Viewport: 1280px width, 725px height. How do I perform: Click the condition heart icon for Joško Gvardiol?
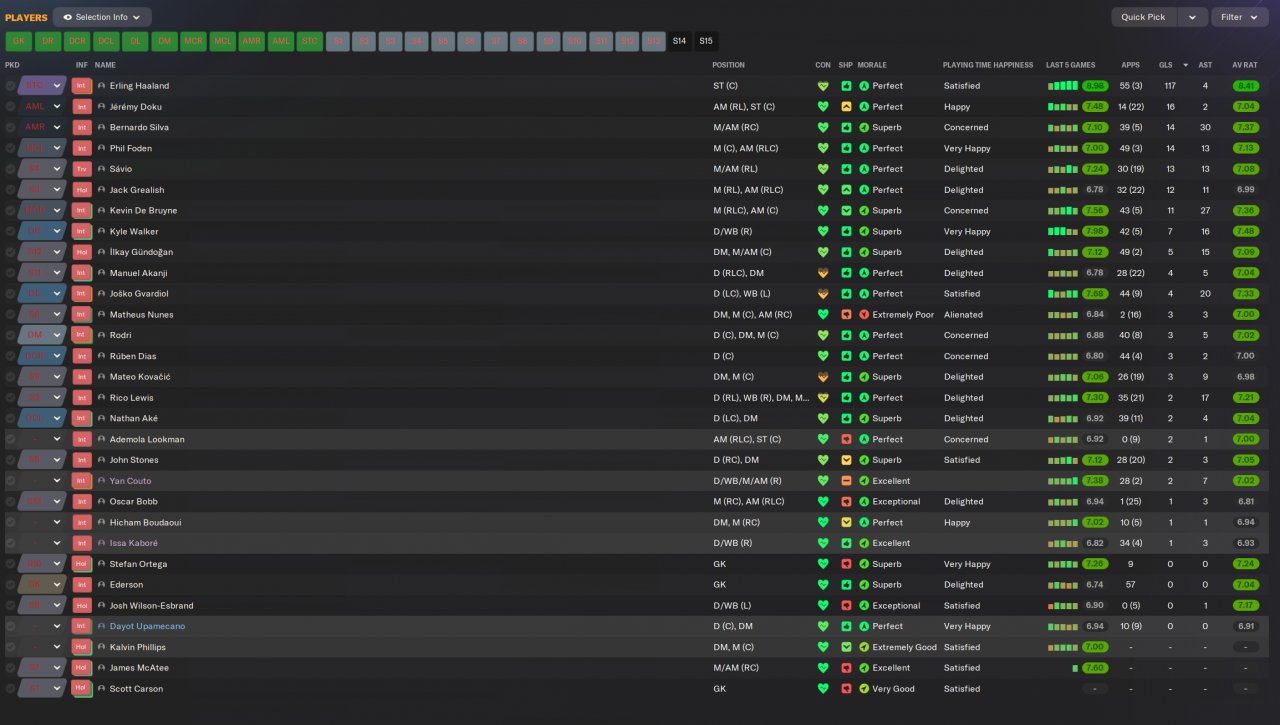(823, 294)
